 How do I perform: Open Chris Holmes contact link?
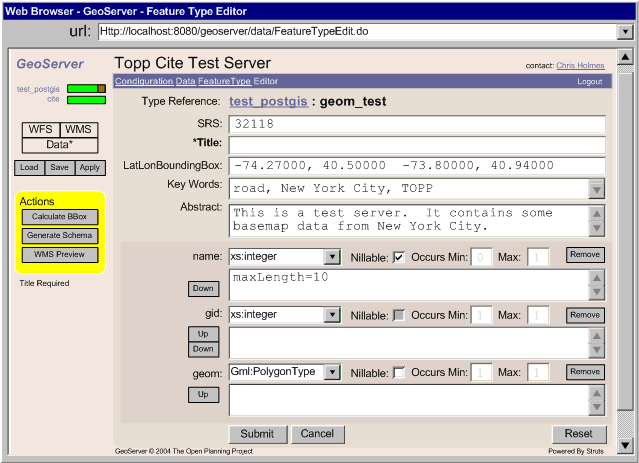pos(580,66)
